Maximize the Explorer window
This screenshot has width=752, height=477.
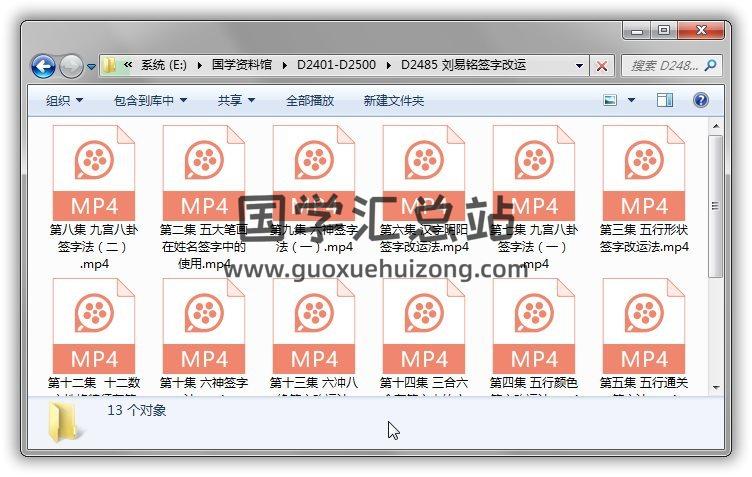point(664,31)
